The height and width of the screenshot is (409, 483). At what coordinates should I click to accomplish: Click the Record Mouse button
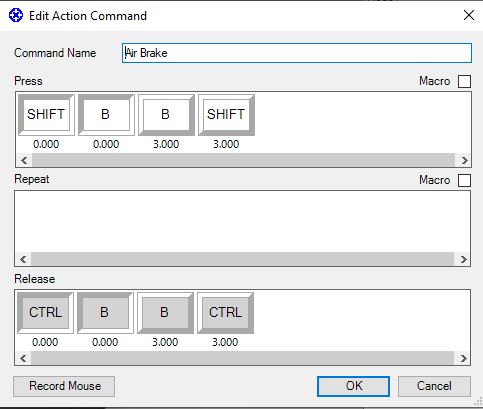pos(64,386)
